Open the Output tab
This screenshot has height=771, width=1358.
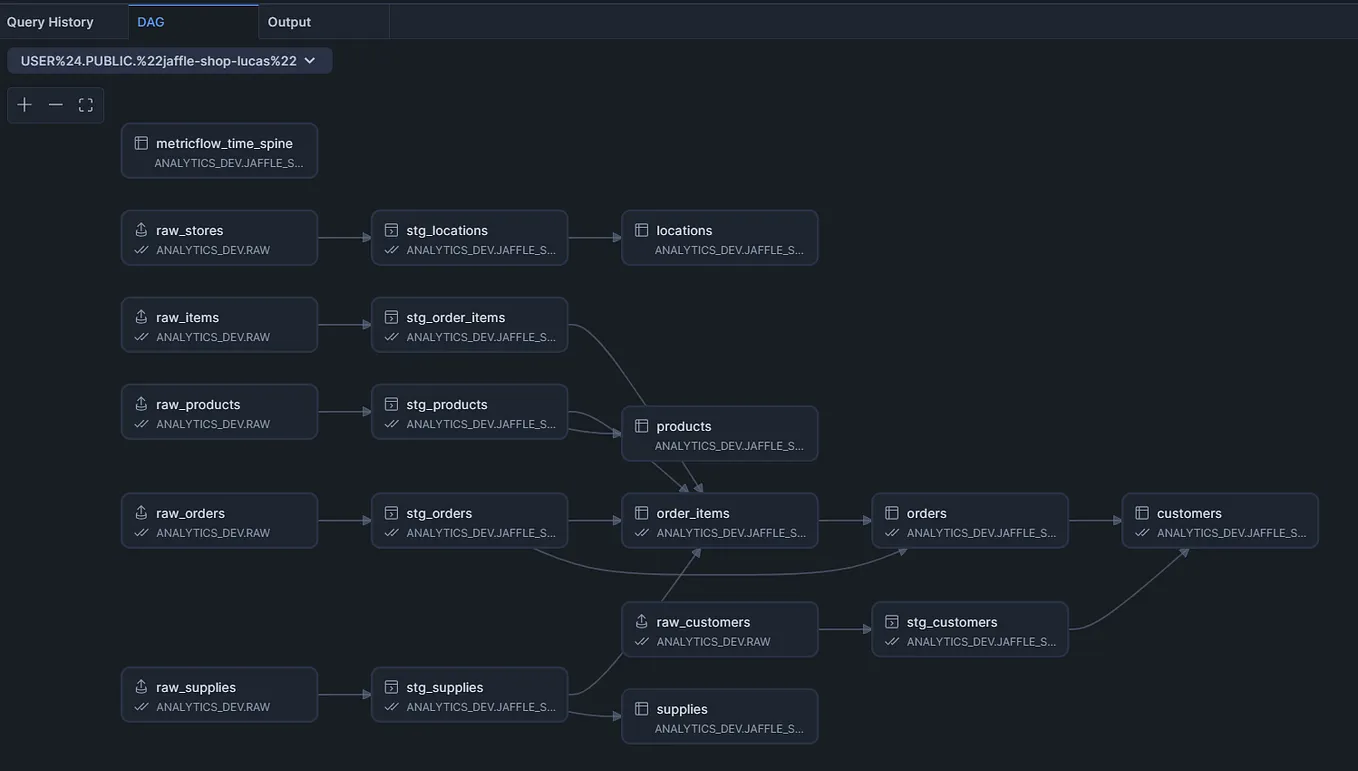click(289, 21)
